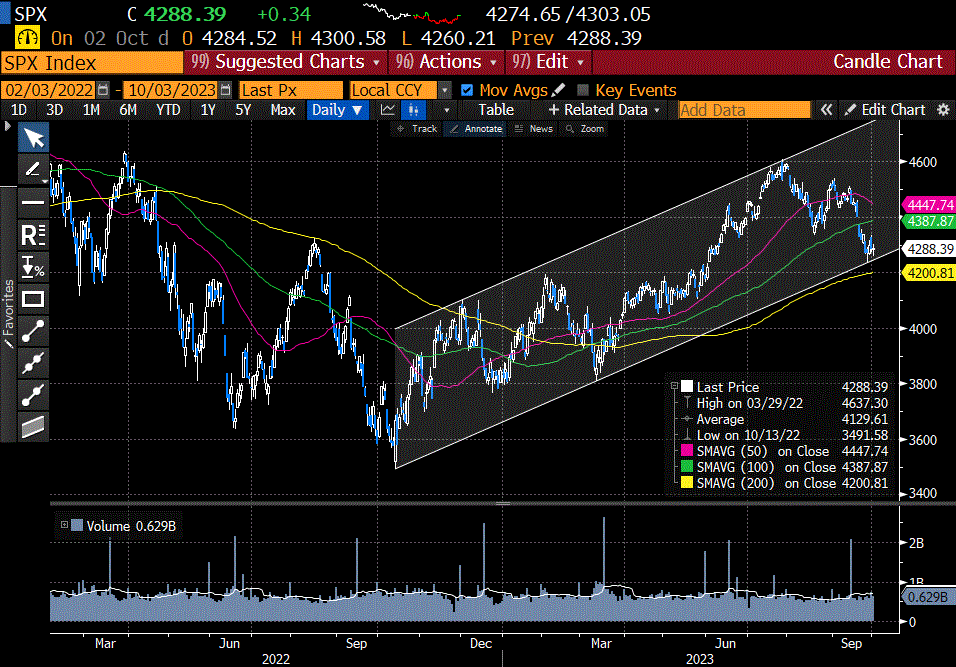Screen dimensions: 956x667
Task: Select the 5Y range tab
Action: tap(243, 110)
